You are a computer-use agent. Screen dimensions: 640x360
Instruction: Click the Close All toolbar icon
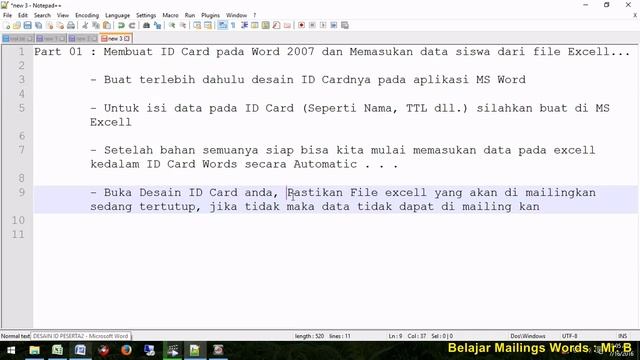[60, 25]
